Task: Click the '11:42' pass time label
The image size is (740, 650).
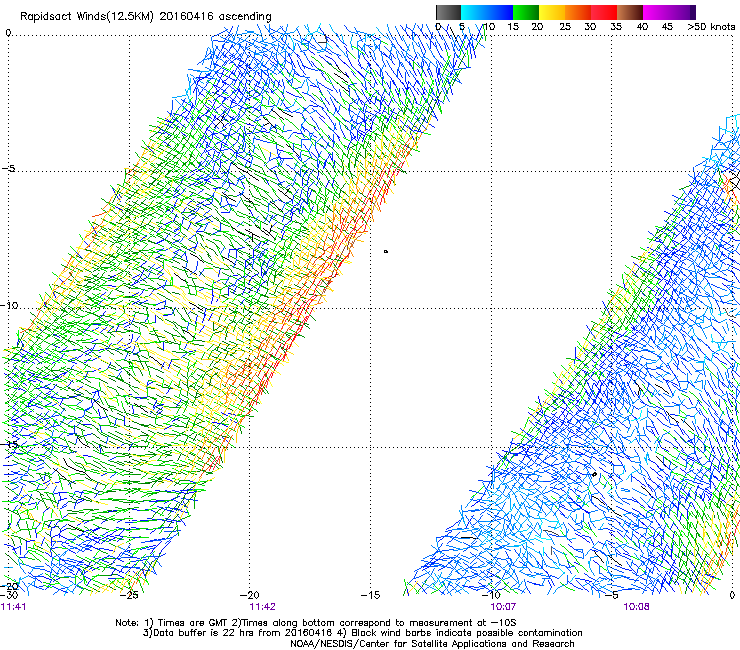Action: click(x=262, y=606)
